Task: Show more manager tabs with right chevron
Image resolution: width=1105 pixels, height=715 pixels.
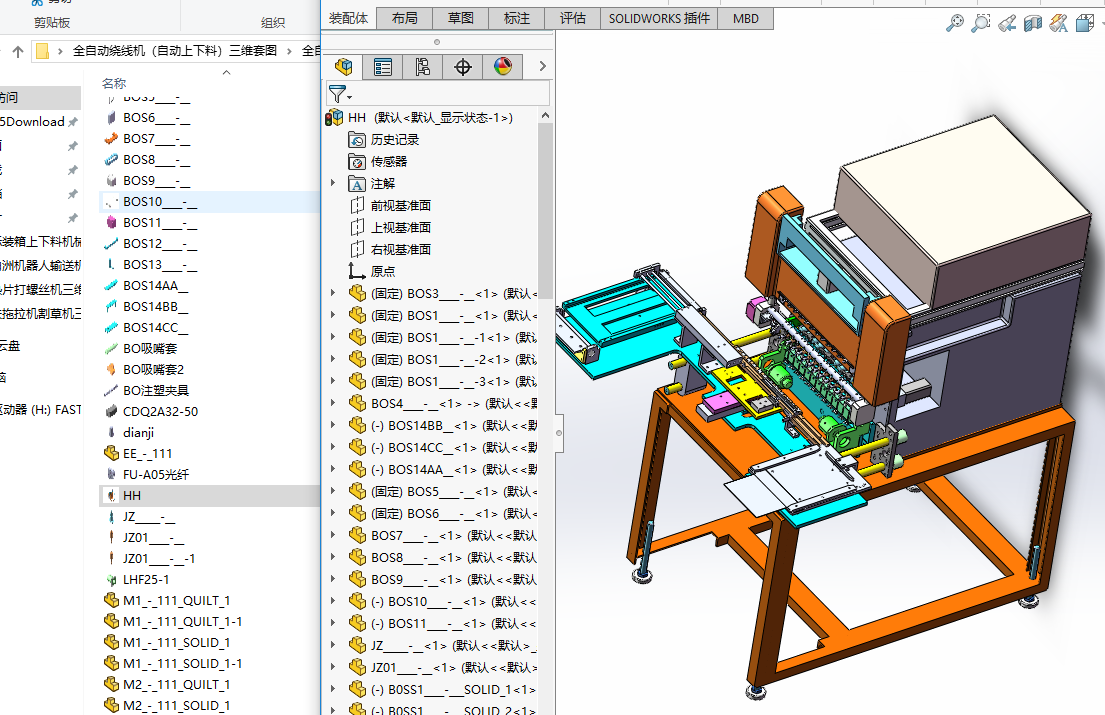Action: (x=542, y=67)
